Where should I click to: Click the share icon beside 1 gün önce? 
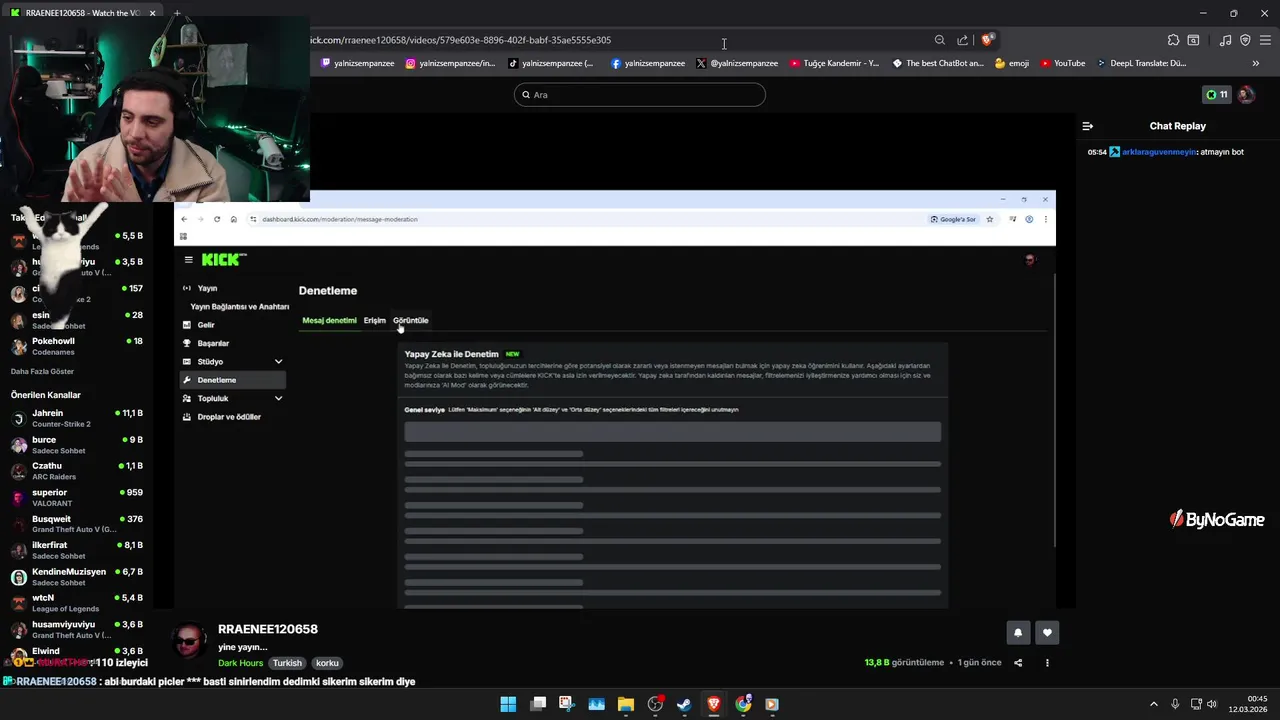(1018, 663)
